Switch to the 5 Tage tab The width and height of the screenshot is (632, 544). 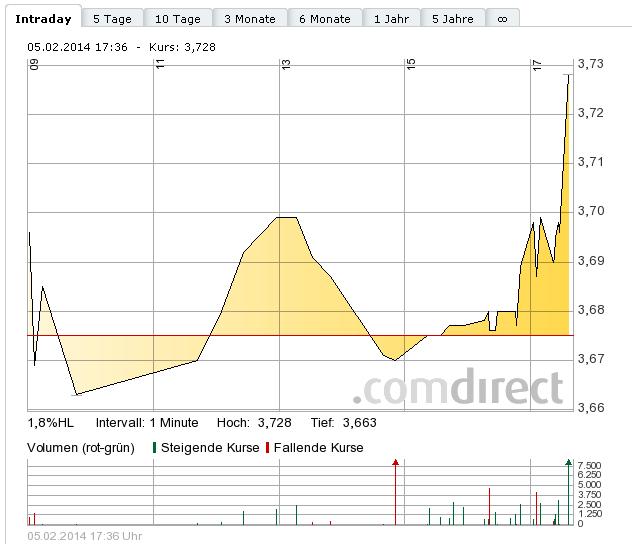point(112,19)
